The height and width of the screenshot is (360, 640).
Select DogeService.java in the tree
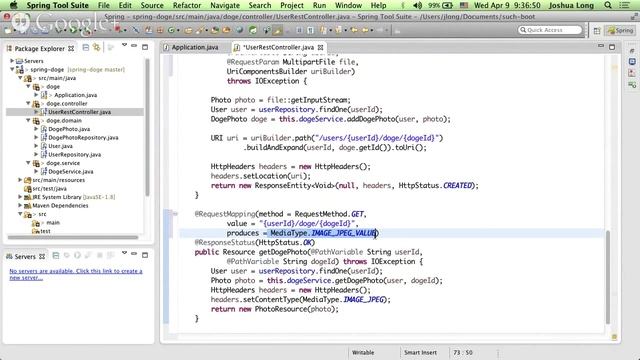click(x=71, y=171)
